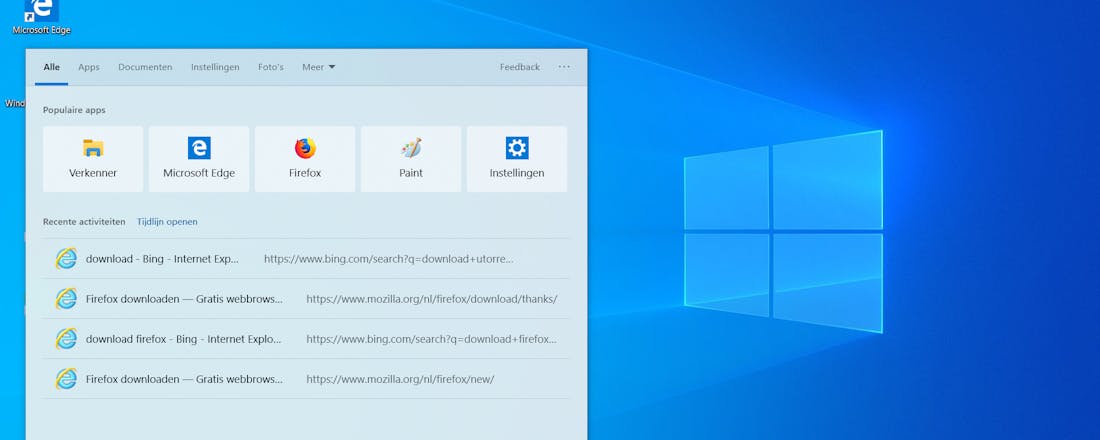This screenshot has width=1100, height=440.
Task: Launch Microsoft Edge from Populaire apps
Action: click(199, 159)
